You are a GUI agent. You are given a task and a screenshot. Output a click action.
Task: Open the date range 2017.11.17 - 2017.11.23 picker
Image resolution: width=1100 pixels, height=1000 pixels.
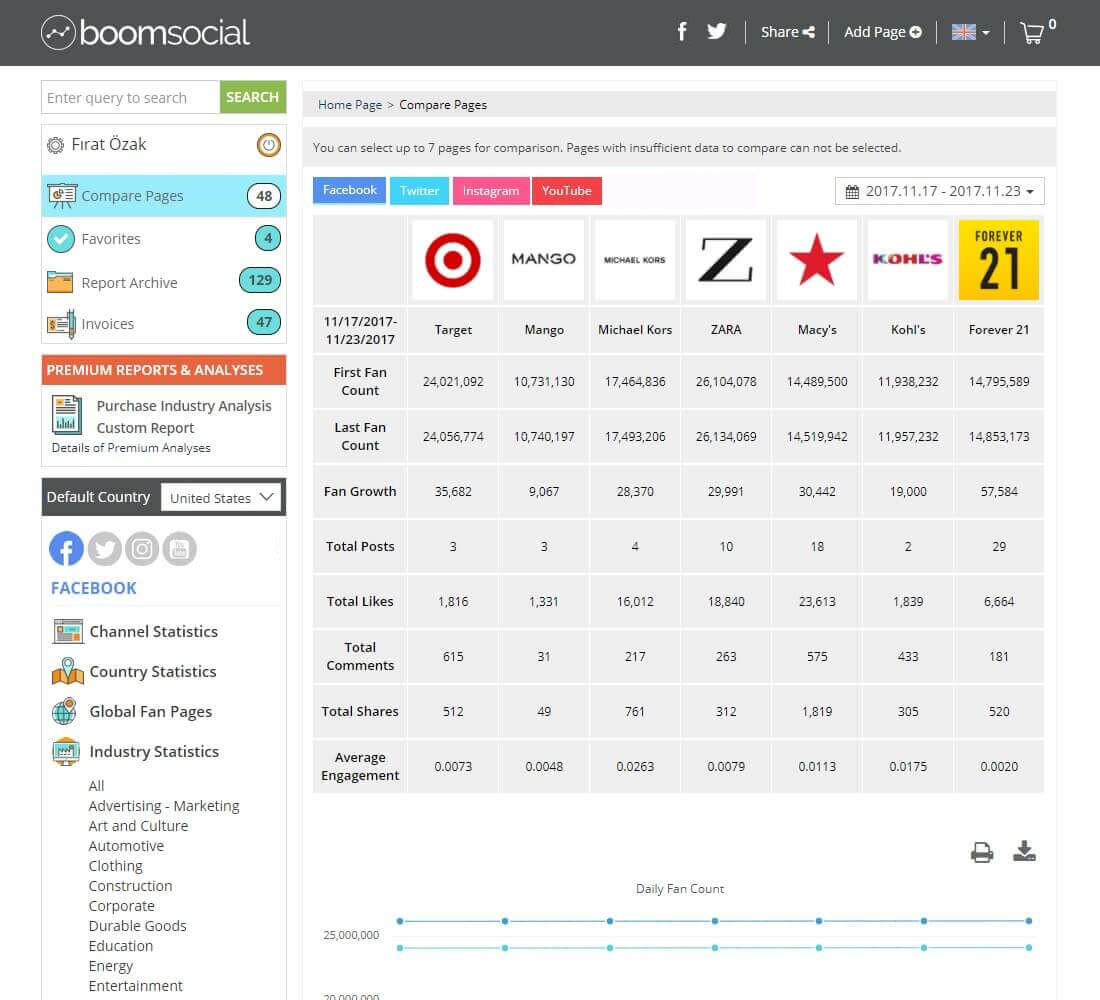pyautogui.click(x=939, y=192)
